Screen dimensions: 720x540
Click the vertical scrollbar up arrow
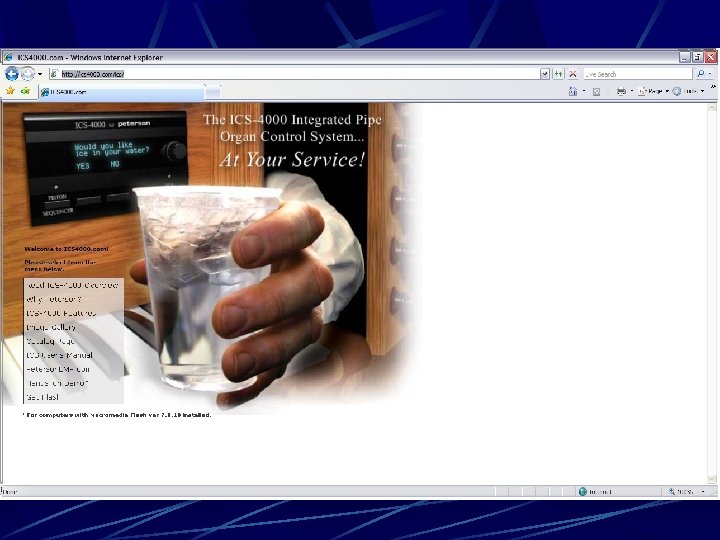pyautogui.click(x=712, y=108)
